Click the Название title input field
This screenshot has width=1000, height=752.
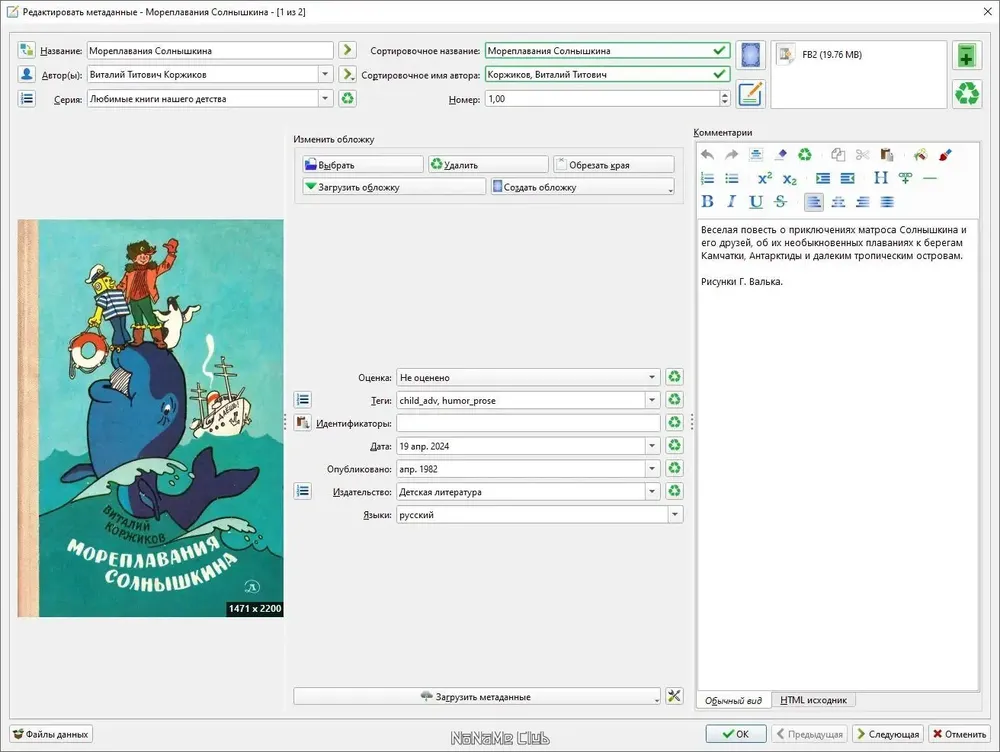210,50
